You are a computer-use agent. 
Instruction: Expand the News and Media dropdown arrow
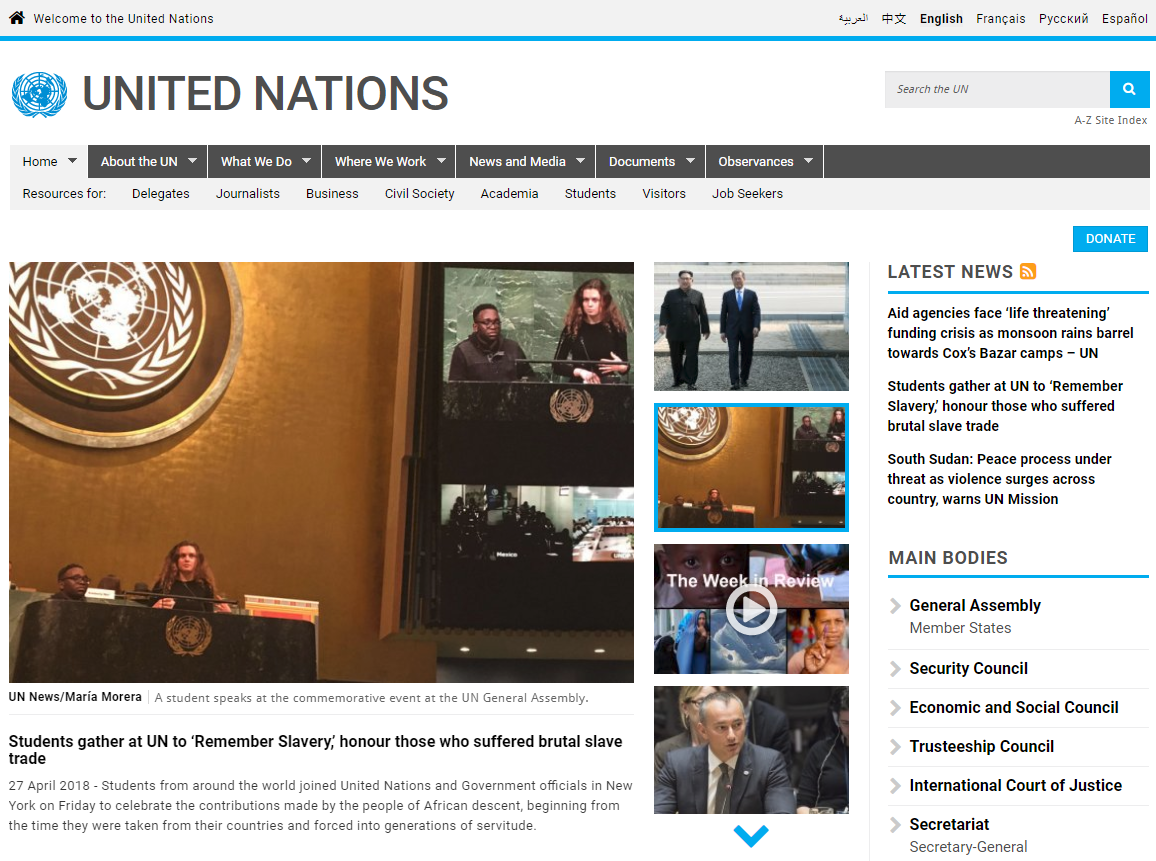[x=580, y=161]
